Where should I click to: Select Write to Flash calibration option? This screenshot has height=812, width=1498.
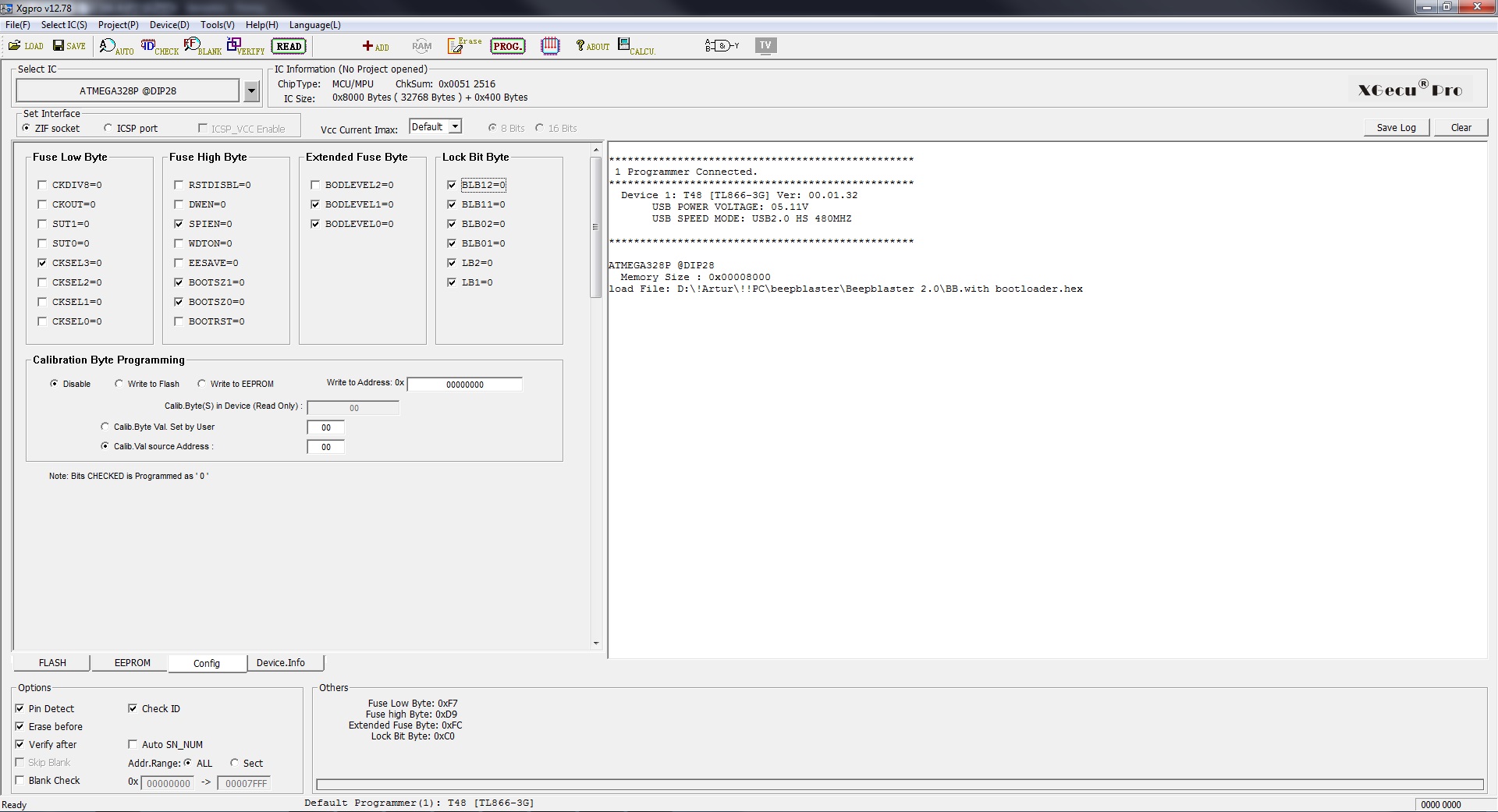[119, 384]
